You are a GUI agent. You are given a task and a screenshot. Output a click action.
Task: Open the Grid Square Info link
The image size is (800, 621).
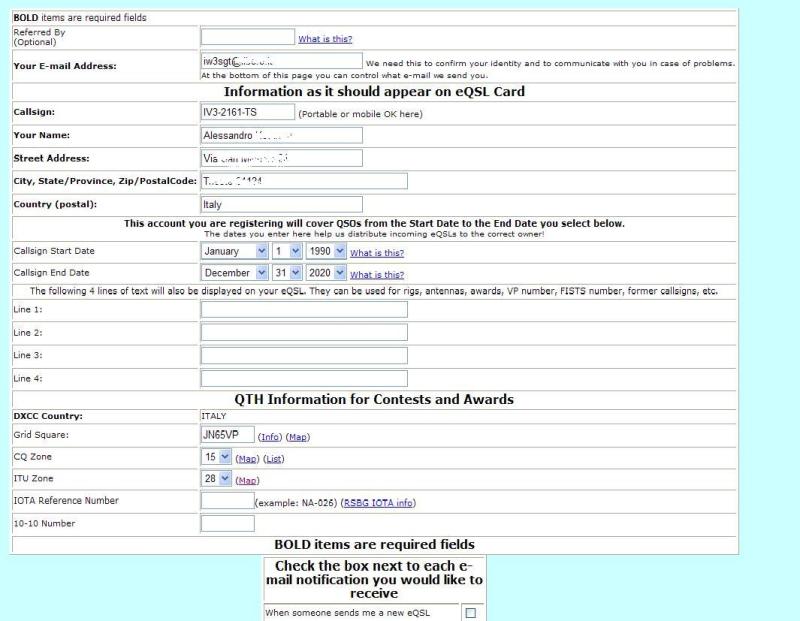coord(270,437)
